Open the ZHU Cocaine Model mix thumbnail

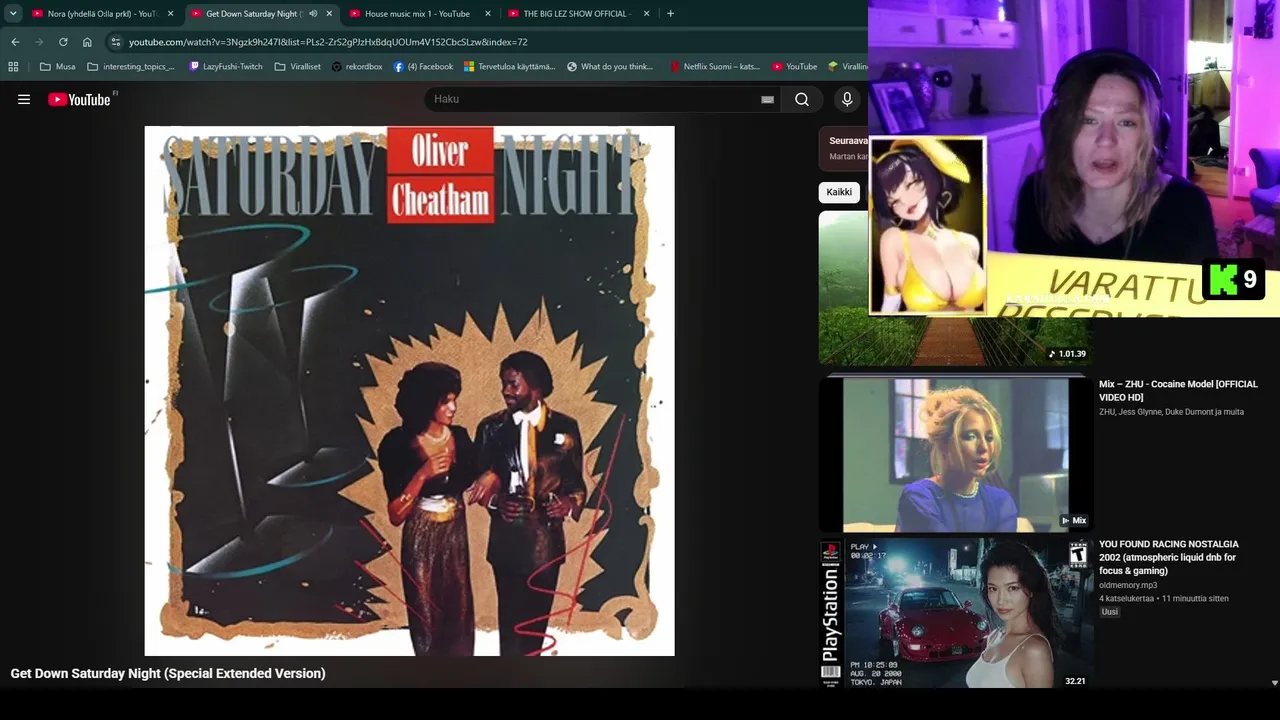(x=956, y=454)
